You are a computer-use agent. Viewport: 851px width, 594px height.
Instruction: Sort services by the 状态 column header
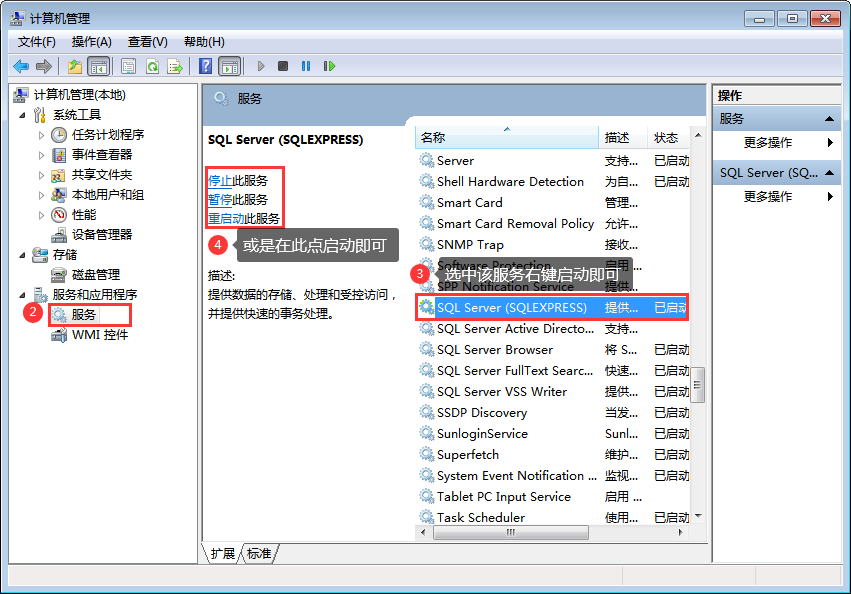click(669, 138)
